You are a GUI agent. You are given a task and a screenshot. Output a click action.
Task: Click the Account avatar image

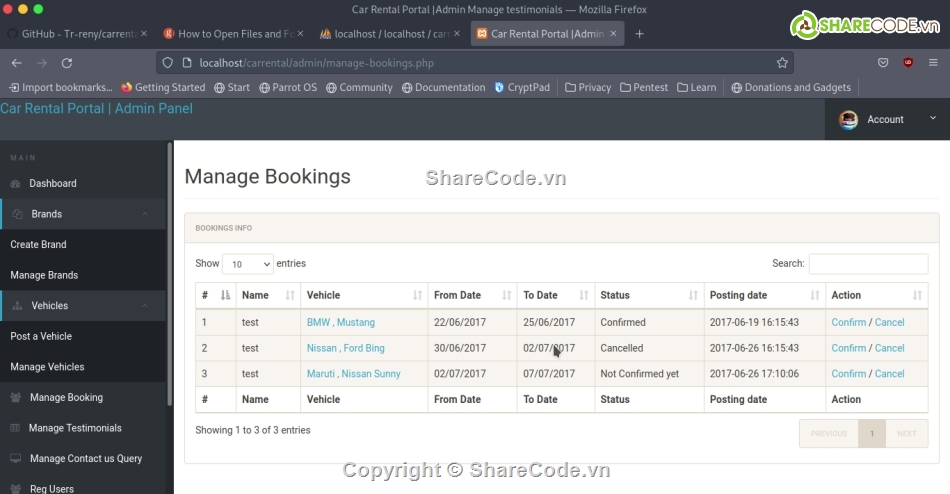[x=848, y=120]
